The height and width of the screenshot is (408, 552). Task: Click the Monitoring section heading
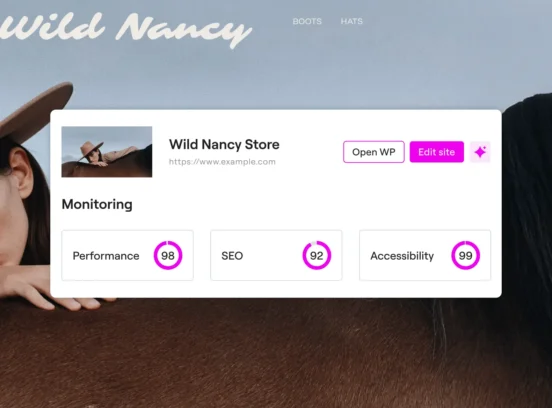pyautogui.click(x=97, y=204)
